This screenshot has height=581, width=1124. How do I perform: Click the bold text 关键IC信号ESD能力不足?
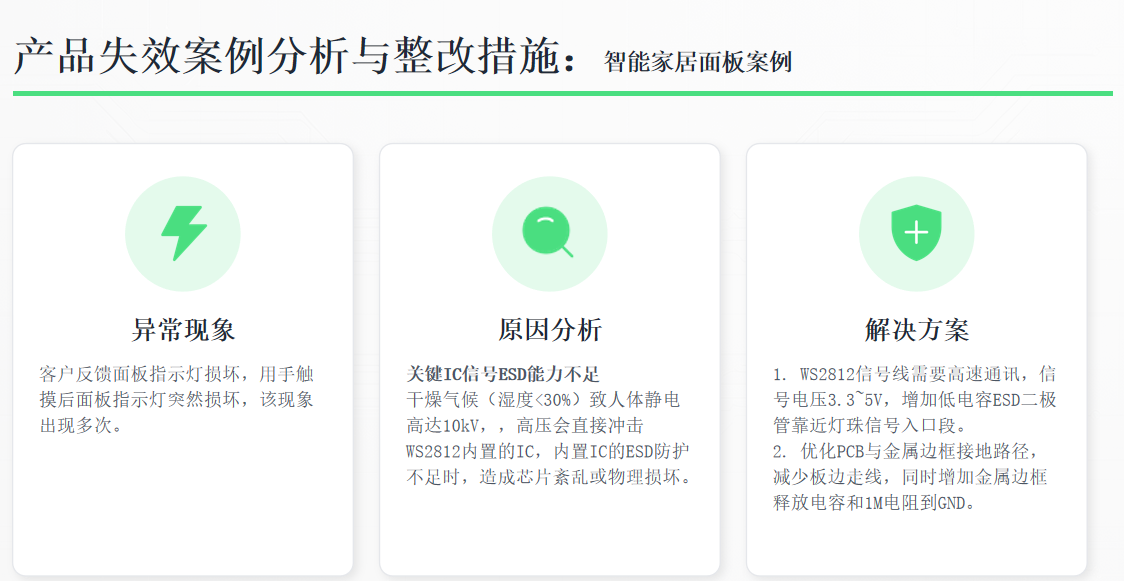coord(502,374)
